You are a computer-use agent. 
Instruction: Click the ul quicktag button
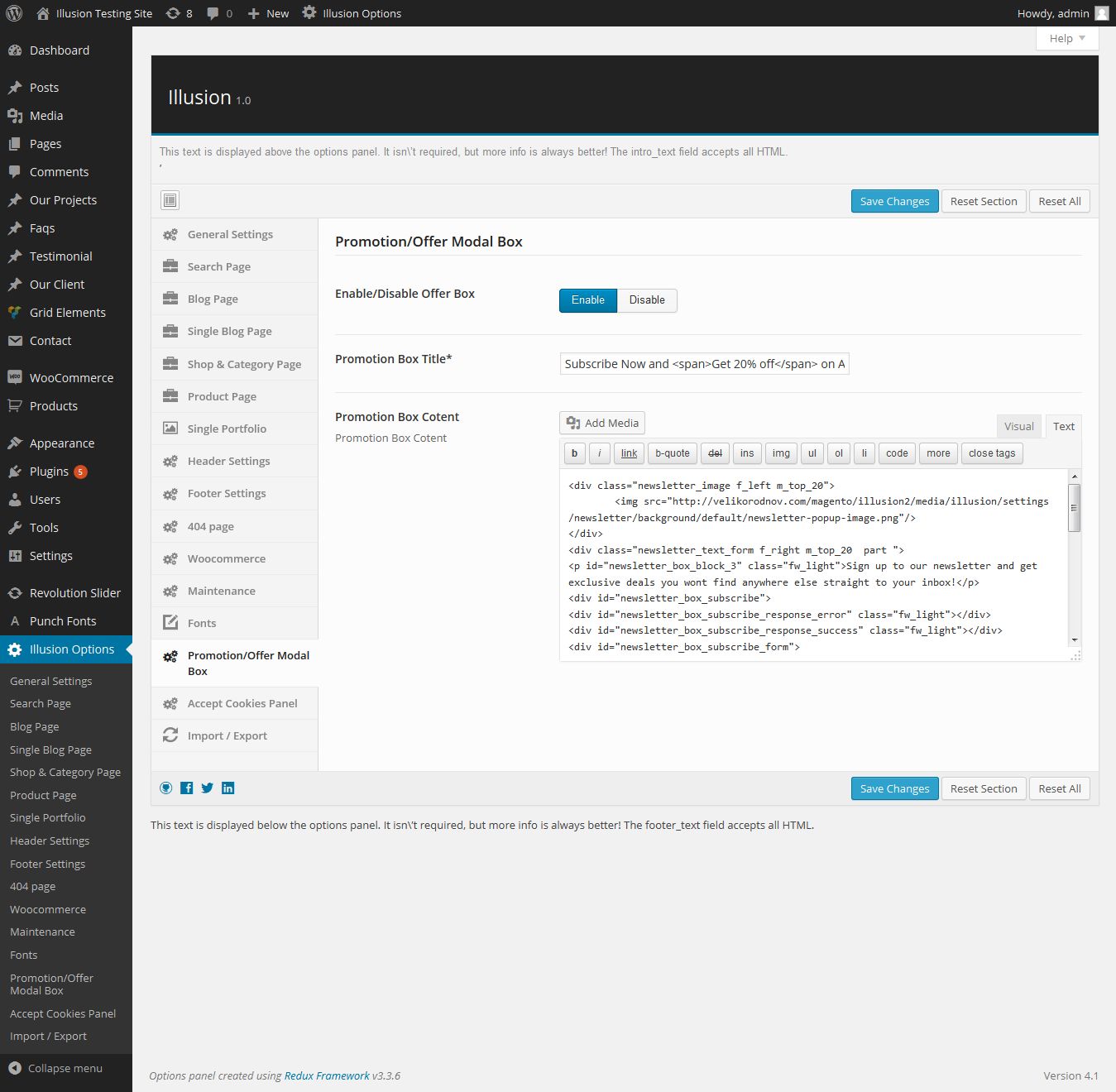click(x=812, y=453)
